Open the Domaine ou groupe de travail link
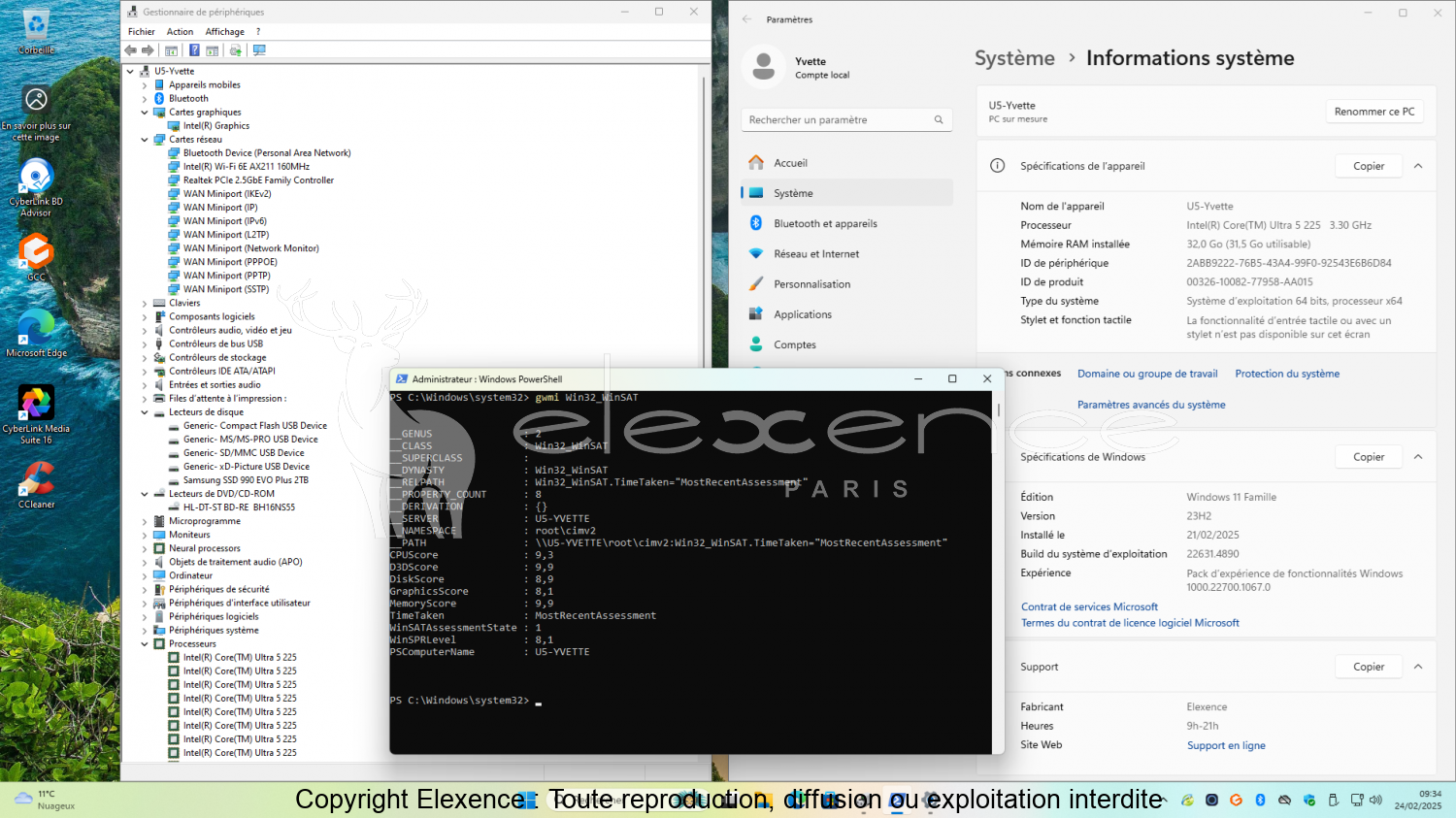1456x818 pixels. [1147, 374]
